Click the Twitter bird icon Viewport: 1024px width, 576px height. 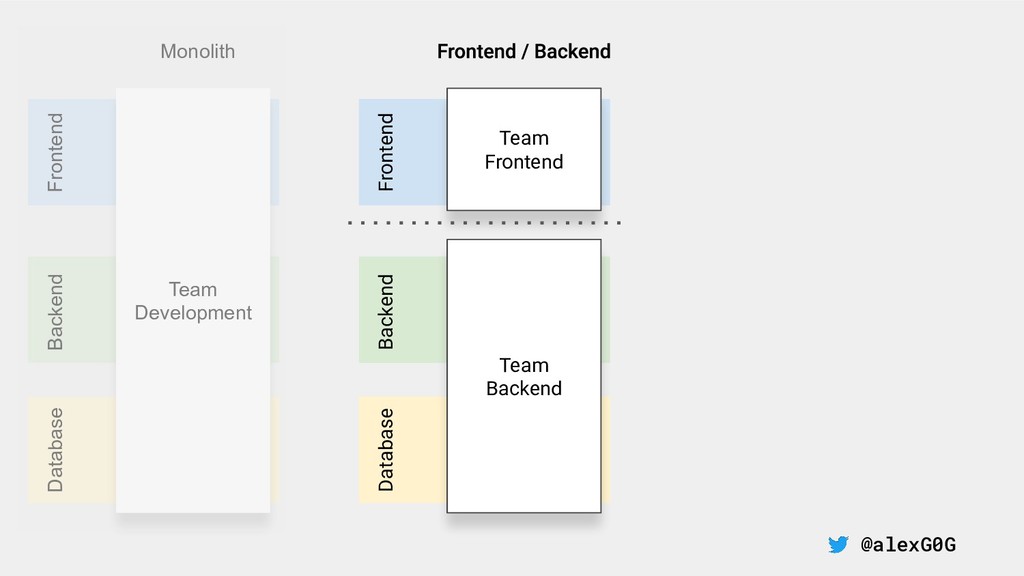point(838,545)
